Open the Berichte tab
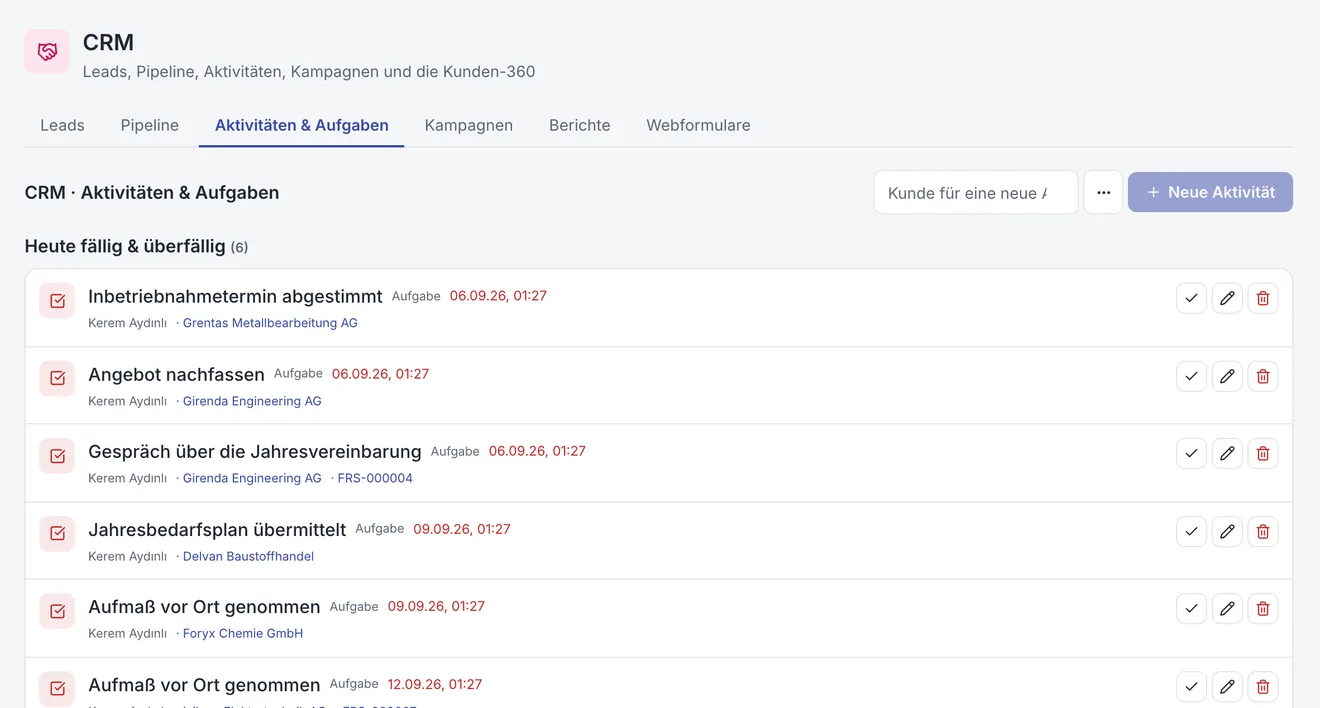 (580, 125)
